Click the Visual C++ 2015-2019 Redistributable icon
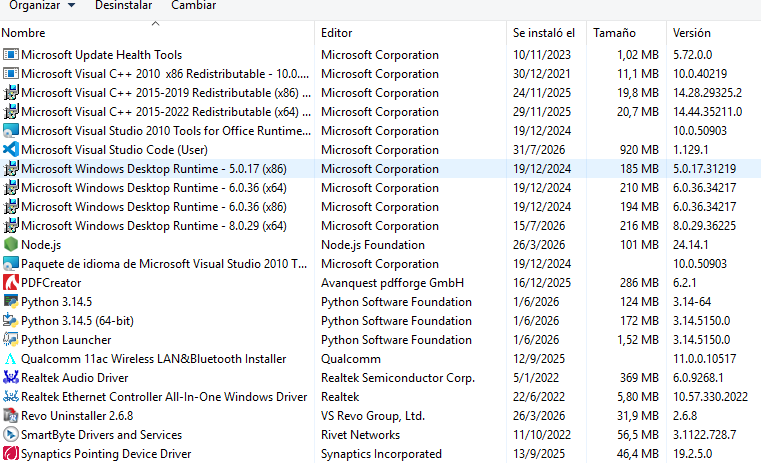This screenshot has width=761, height=463. click(11, 92)
